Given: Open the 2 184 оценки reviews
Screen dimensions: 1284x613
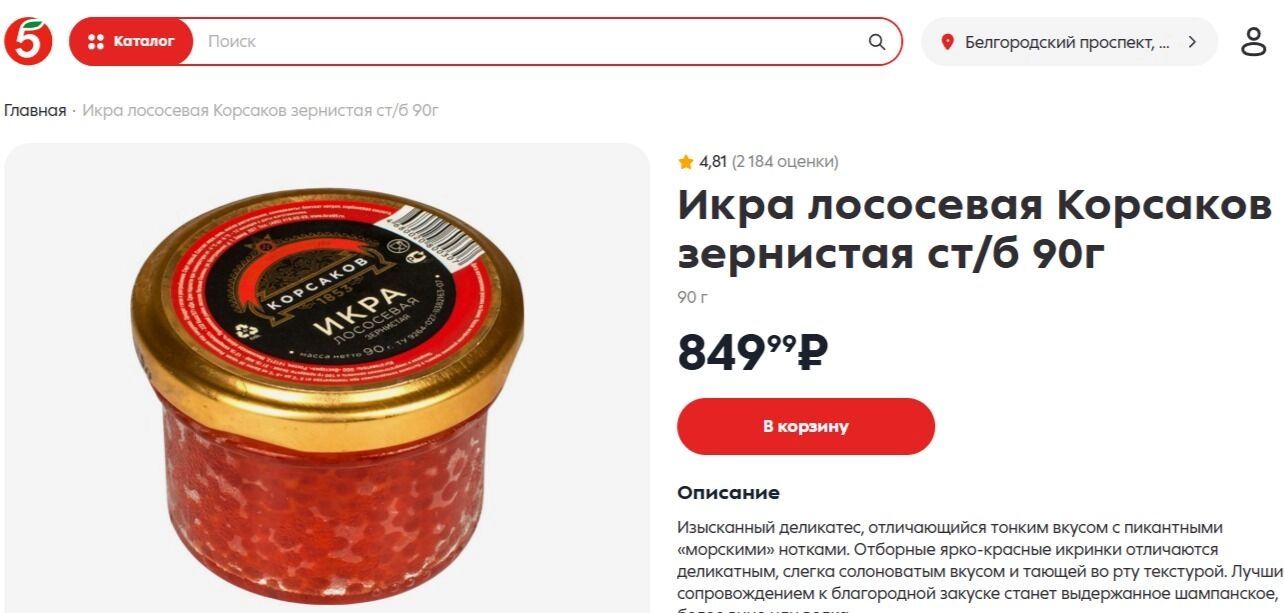Looking at the screenshot, I should [785, 161].
